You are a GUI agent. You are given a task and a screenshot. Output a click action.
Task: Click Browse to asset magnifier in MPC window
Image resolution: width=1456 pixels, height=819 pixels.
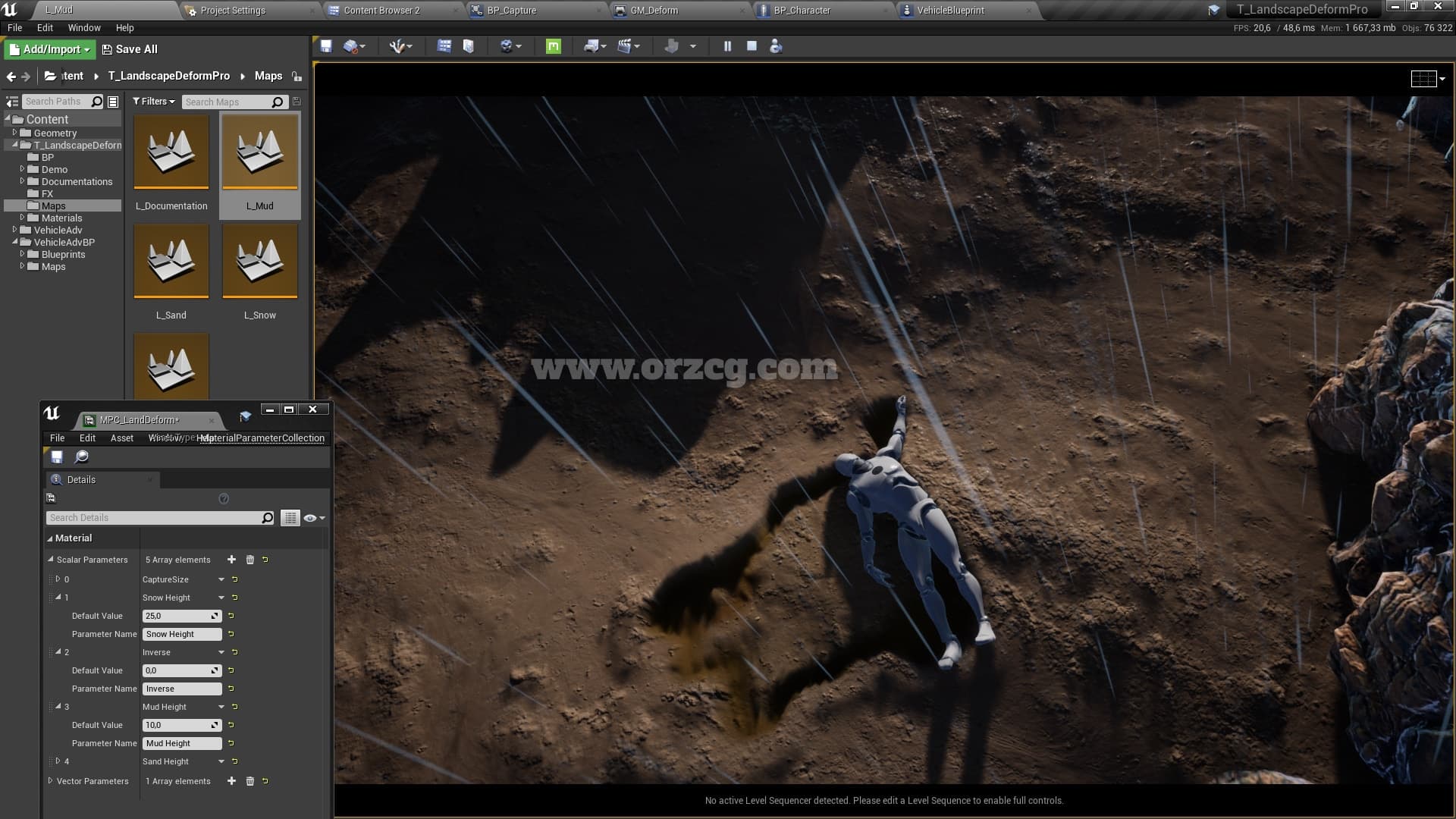tap(81, 457)
